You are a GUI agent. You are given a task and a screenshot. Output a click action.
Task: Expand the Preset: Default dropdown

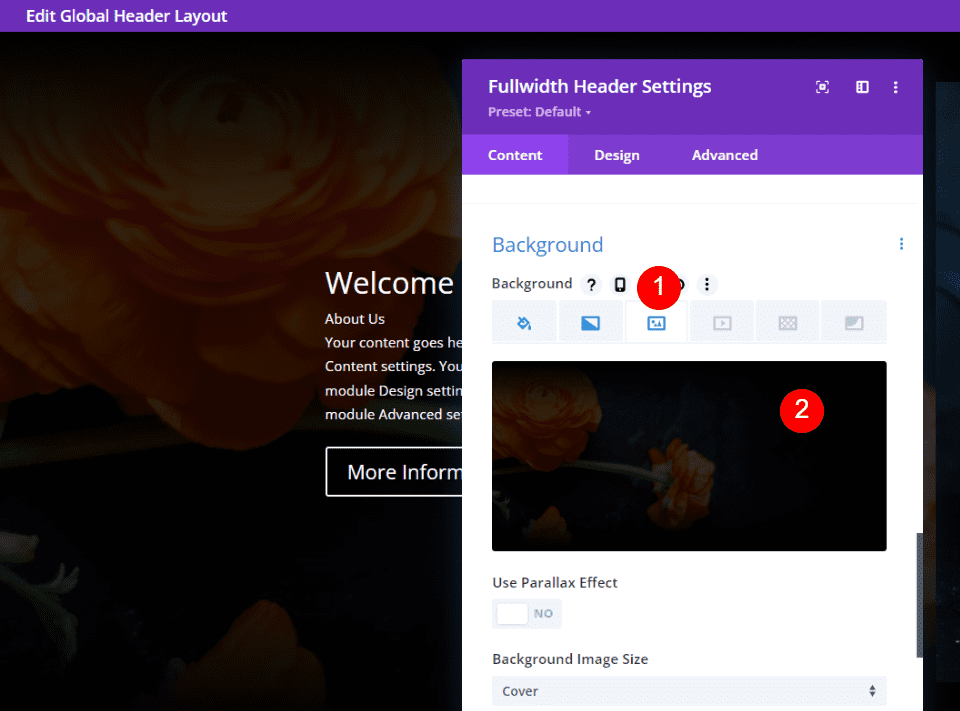[x=539, y=112]
